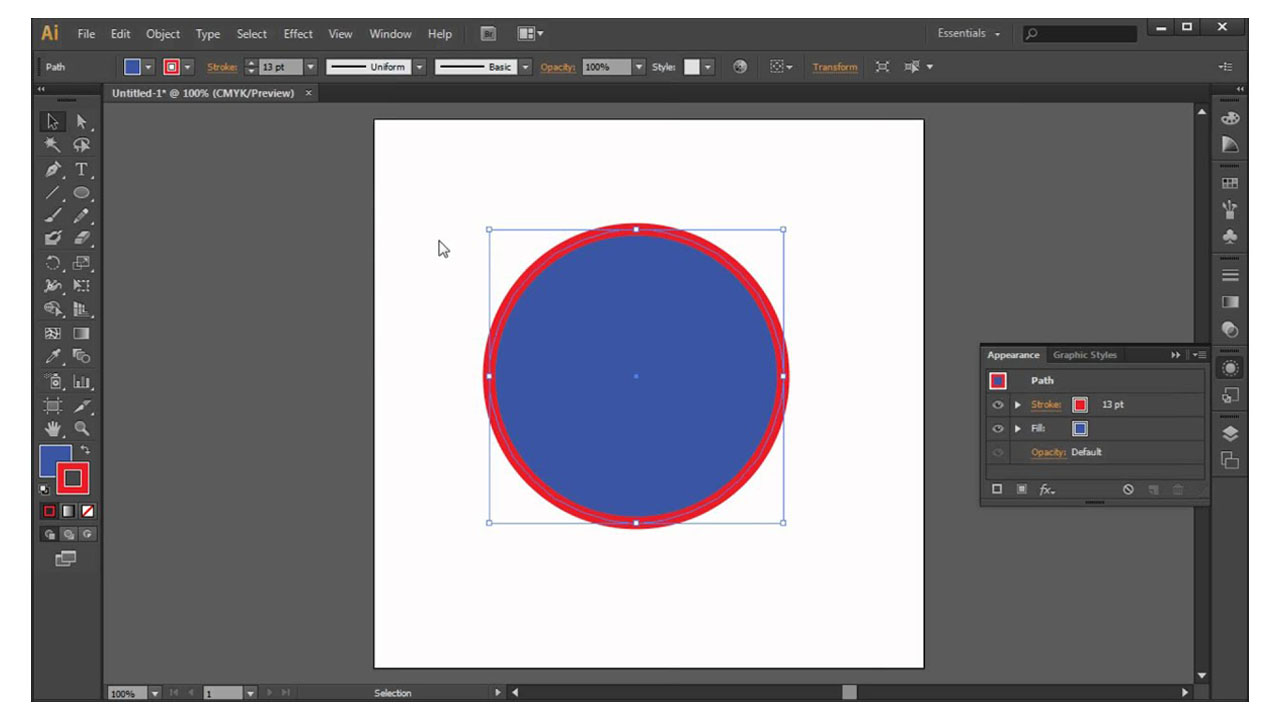Hide the Stroke attribute visibility eye
Screen dimensions: 1280x720
coord(997,405)
